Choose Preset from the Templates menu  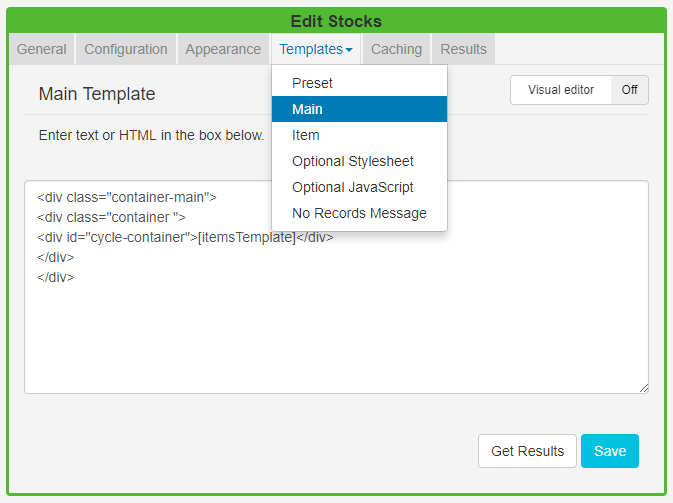[x=312, y=83]
